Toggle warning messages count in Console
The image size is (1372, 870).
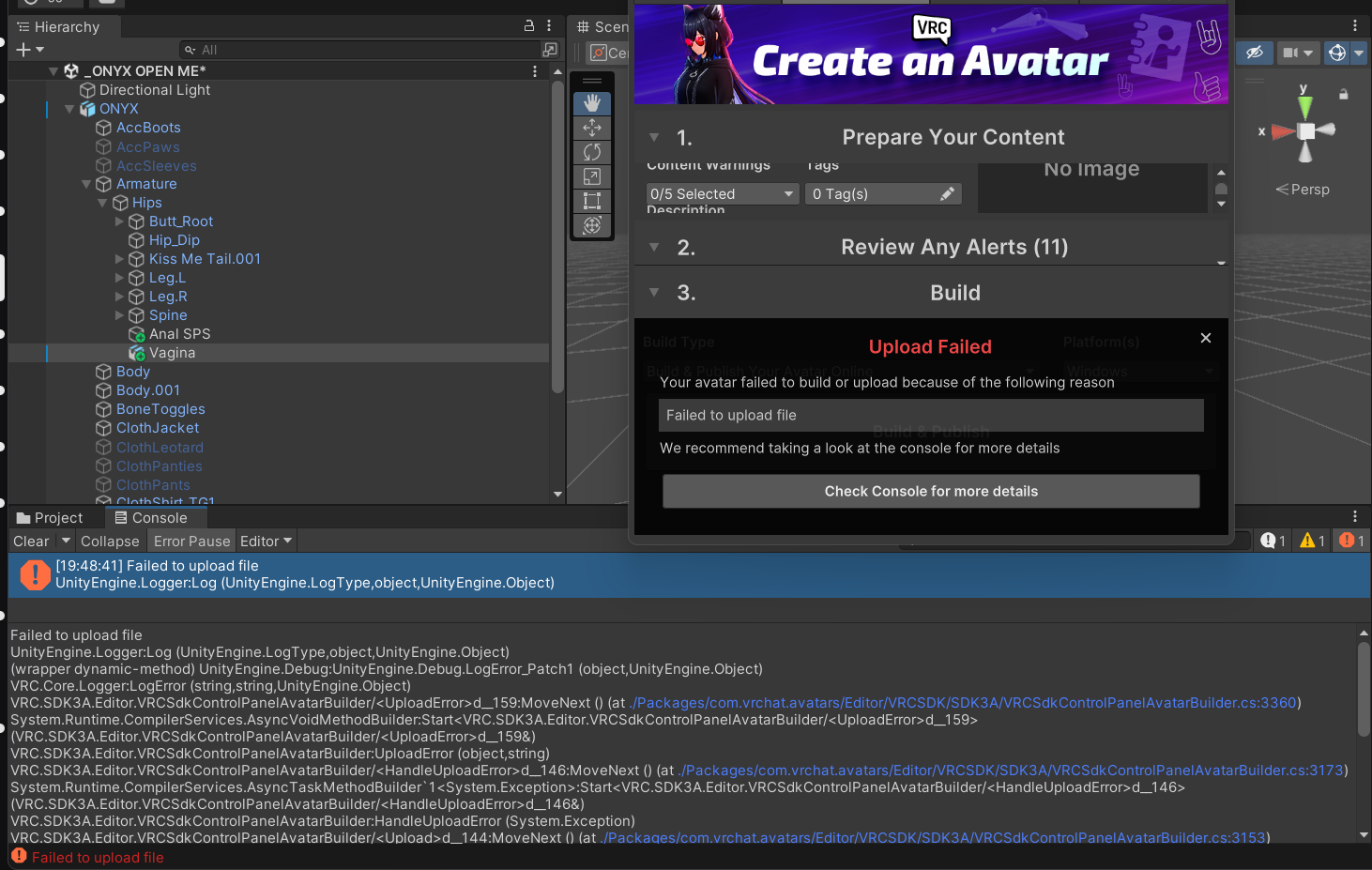pos(1312,541)
